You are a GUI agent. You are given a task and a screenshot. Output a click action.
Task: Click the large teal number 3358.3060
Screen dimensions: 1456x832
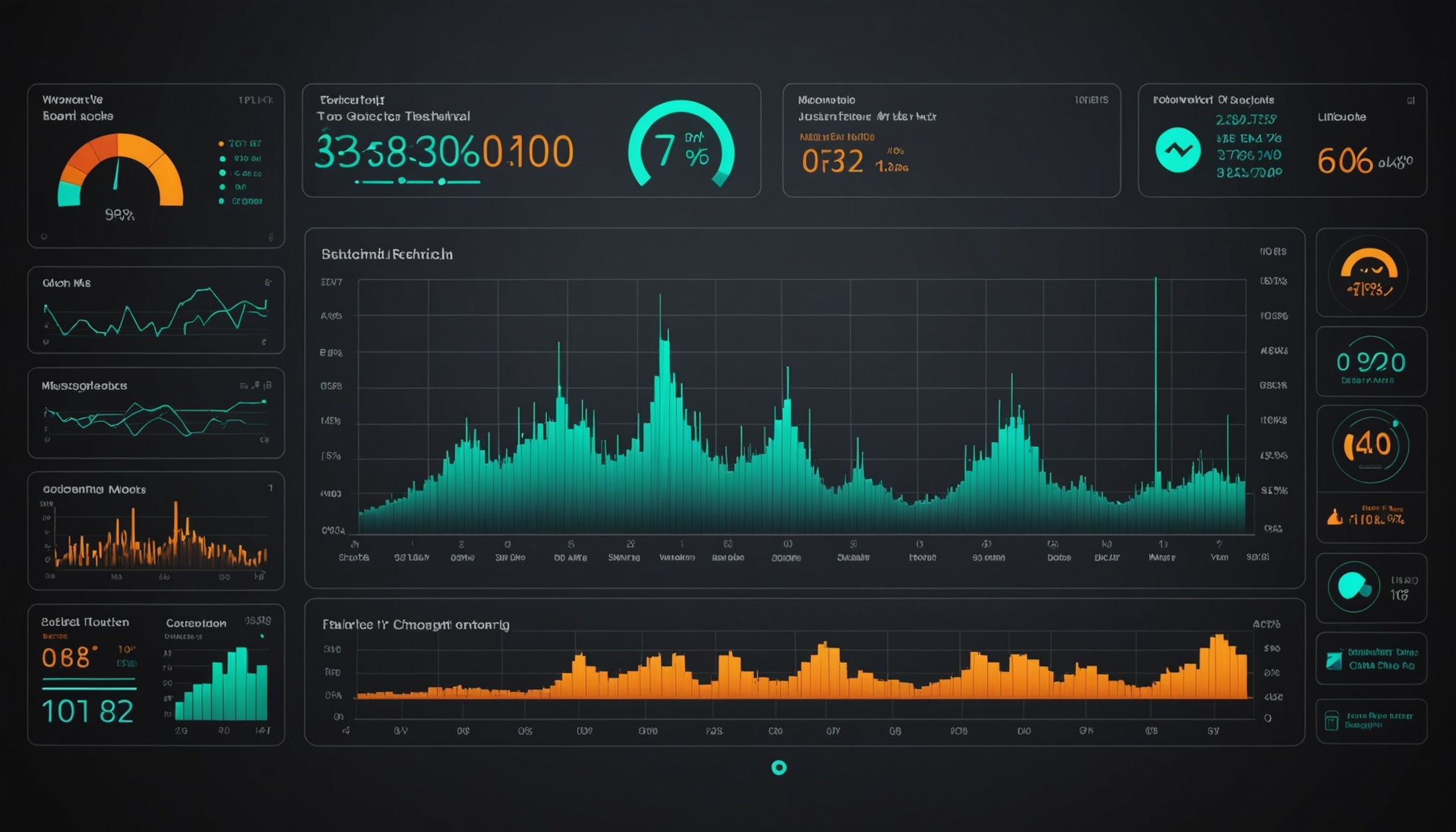click(x=398, y=152)
